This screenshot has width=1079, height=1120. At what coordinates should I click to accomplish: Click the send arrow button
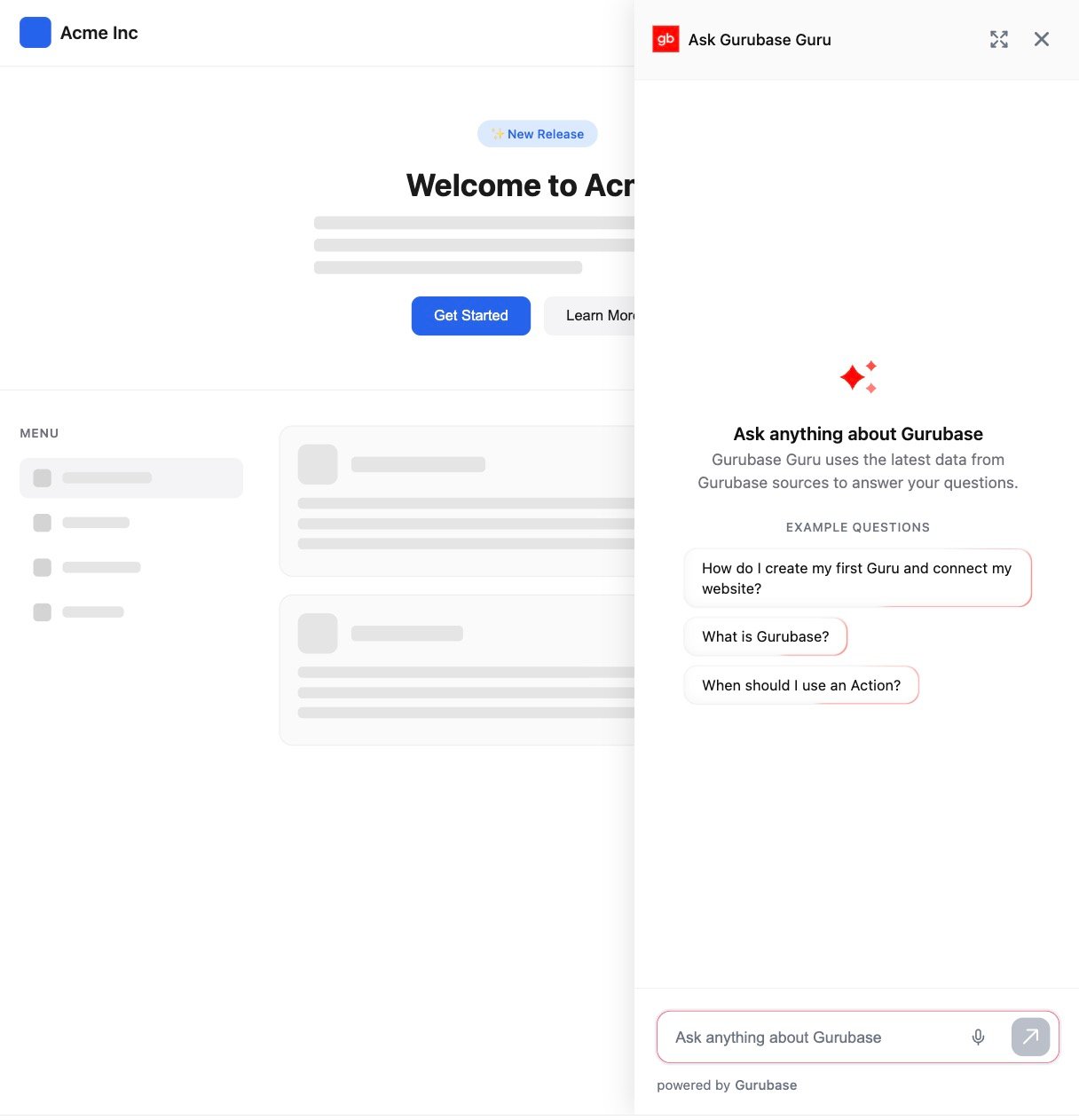click(x=1030, y=1037)
